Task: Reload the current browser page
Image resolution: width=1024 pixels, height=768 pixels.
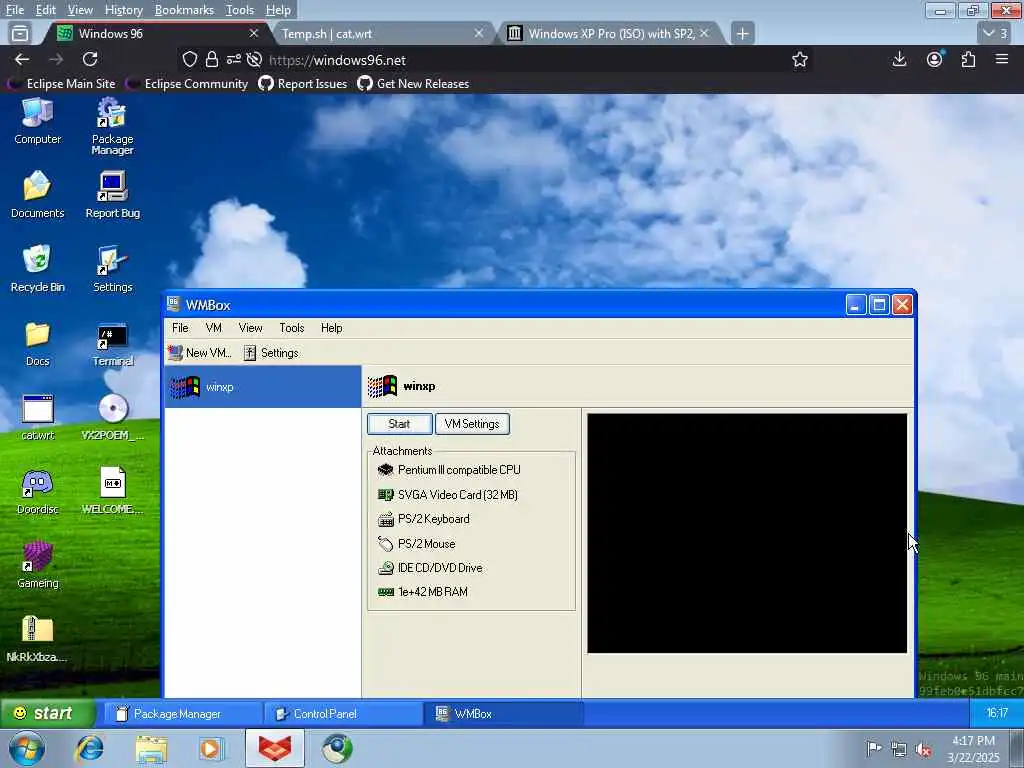Action: [90, 59]
